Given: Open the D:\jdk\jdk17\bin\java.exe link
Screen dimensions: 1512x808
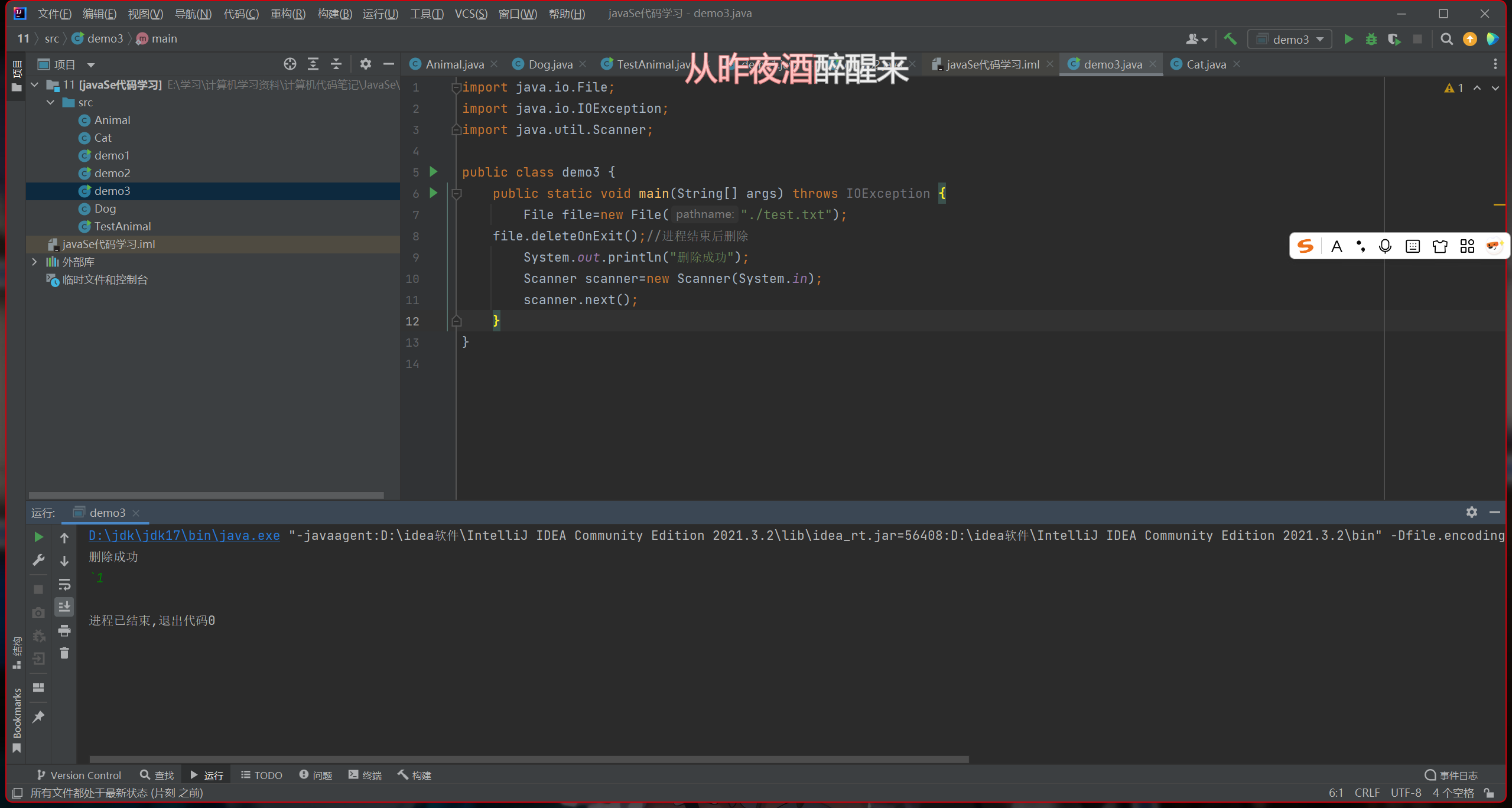Looking at the screenshot, I should tap(184, 536).
